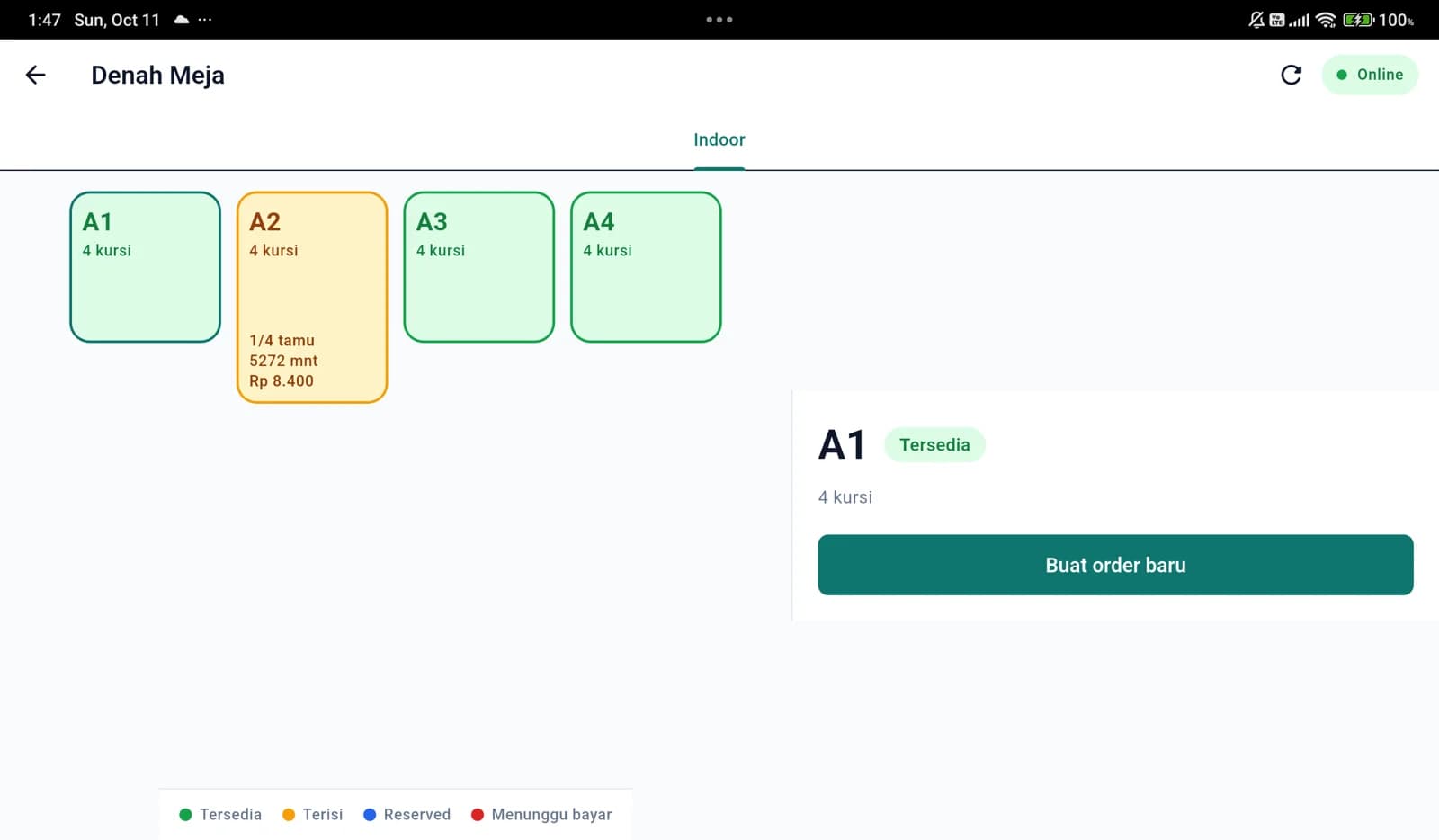Click the blue Reserved legend dot
Viewport: 1439px width, 840px height.
(370, 815)
